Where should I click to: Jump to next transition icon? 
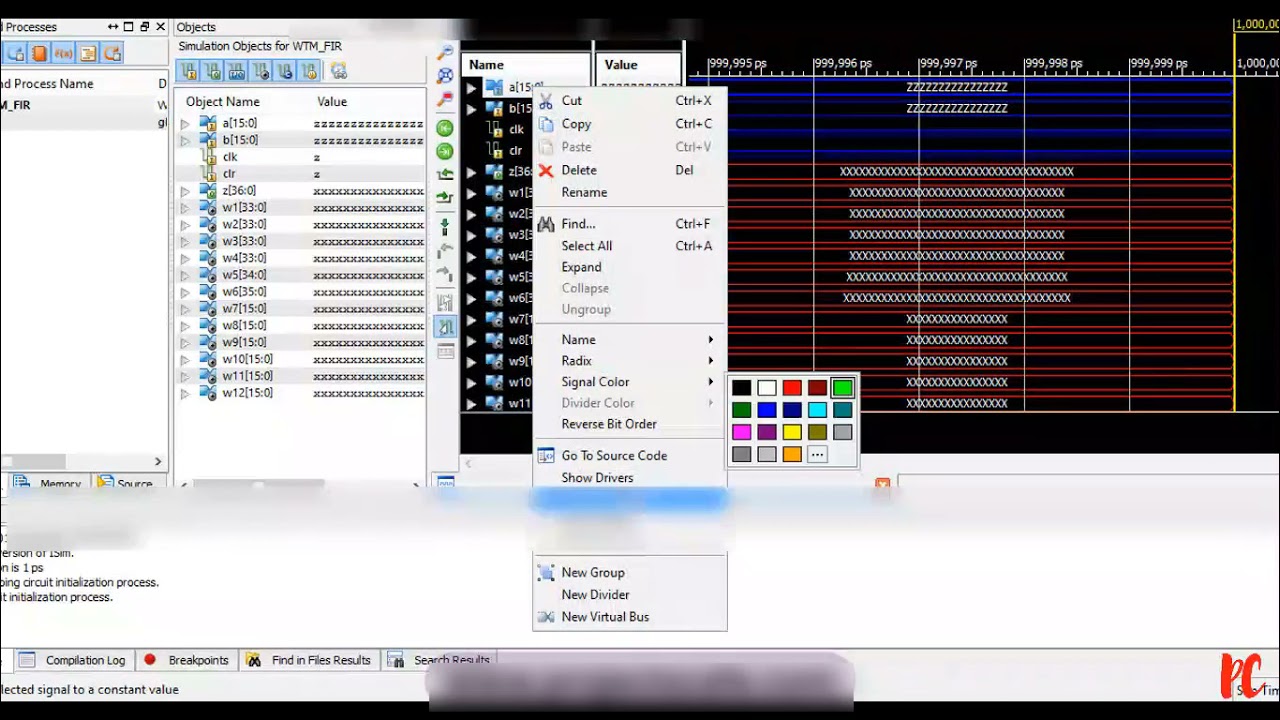[x=445, y=198]
